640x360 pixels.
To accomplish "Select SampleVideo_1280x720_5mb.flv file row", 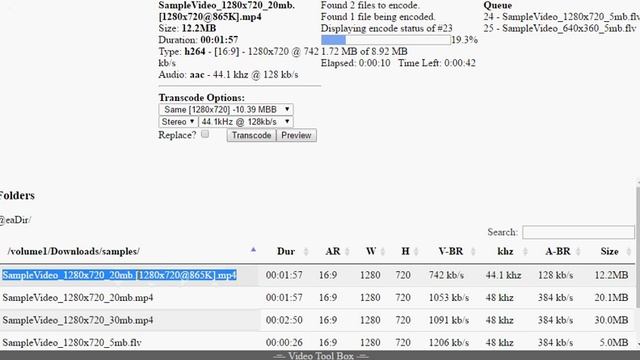I will tap(318, 342).
